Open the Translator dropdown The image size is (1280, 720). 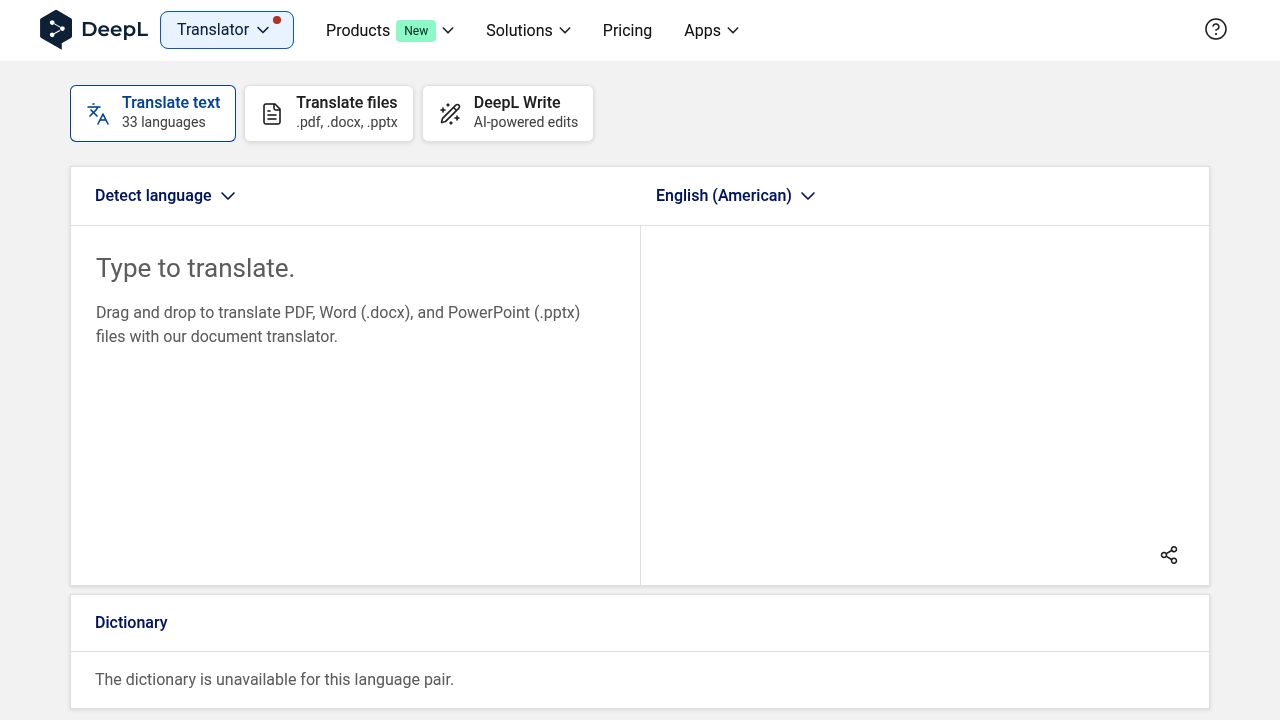[x=227, y=30]
